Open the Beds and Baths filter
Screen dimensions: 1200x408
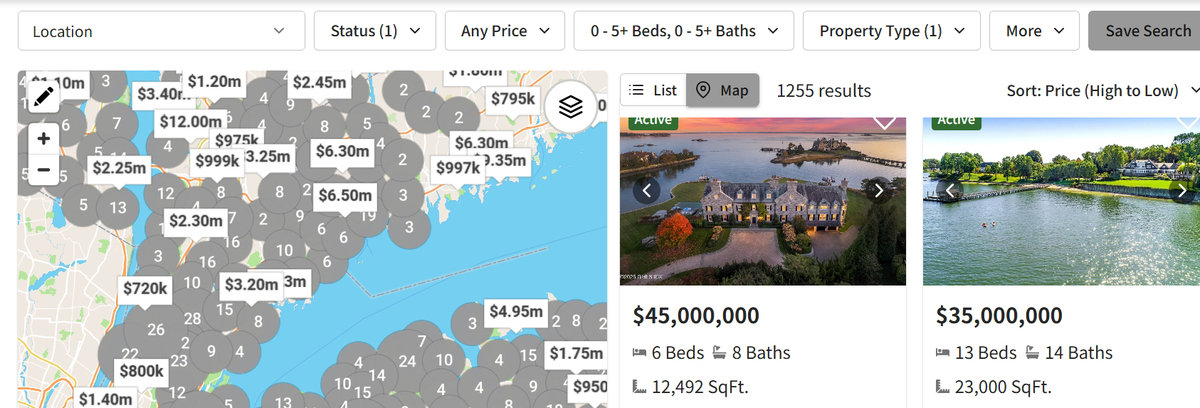[684, 31]
